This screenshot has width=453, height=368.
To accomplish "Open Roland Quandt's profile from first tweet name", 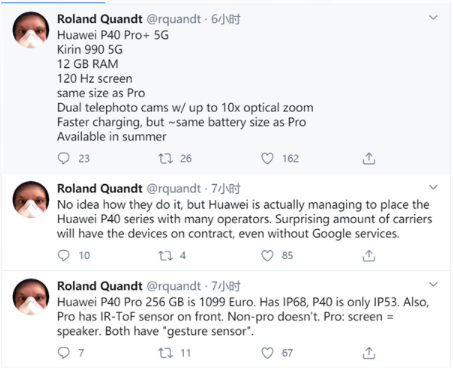I will 100,19.
